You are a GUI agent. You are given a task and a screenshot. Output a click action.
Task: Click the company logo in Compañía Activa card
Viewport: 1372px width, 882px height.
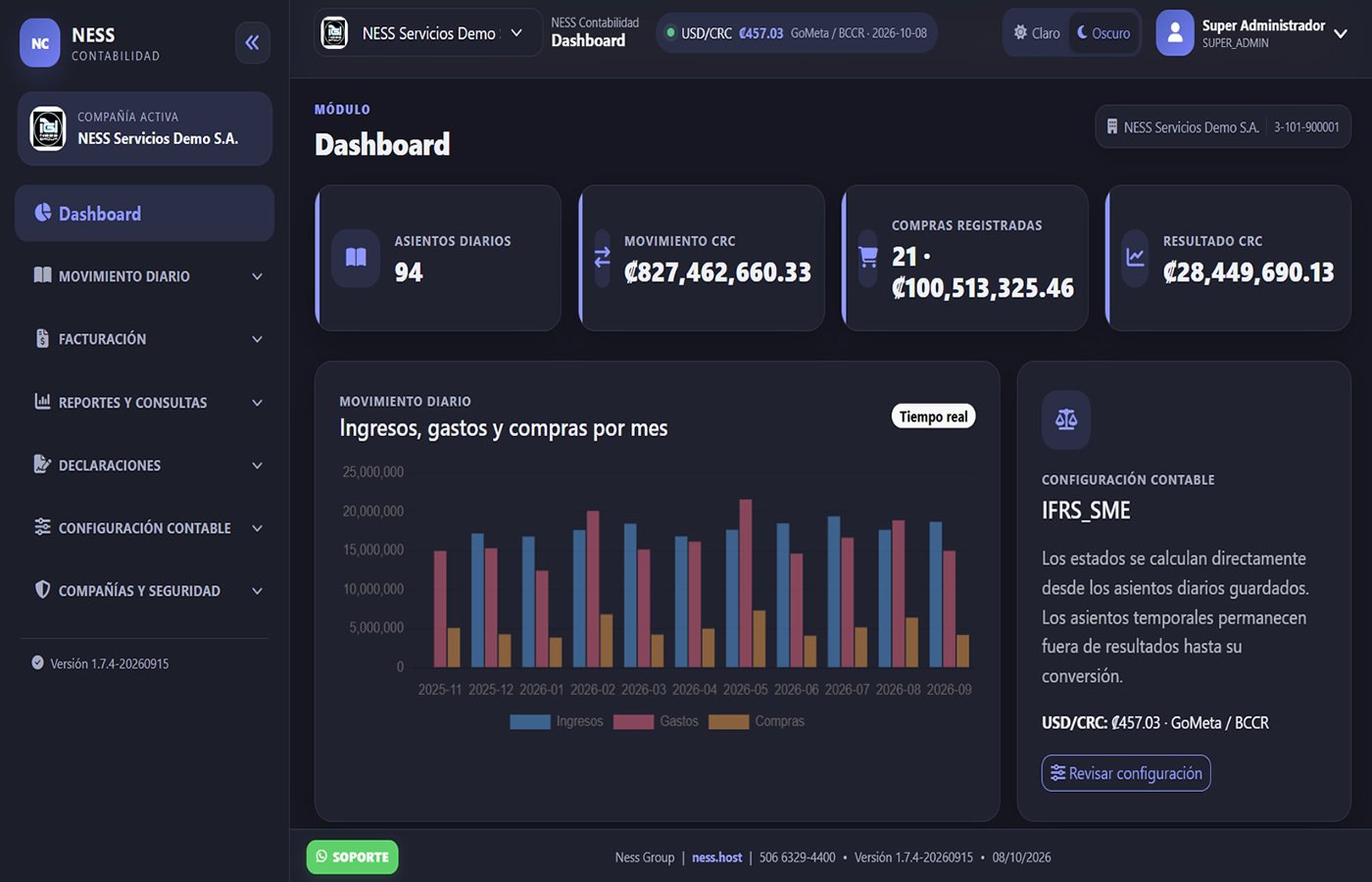tap(48, 128)
